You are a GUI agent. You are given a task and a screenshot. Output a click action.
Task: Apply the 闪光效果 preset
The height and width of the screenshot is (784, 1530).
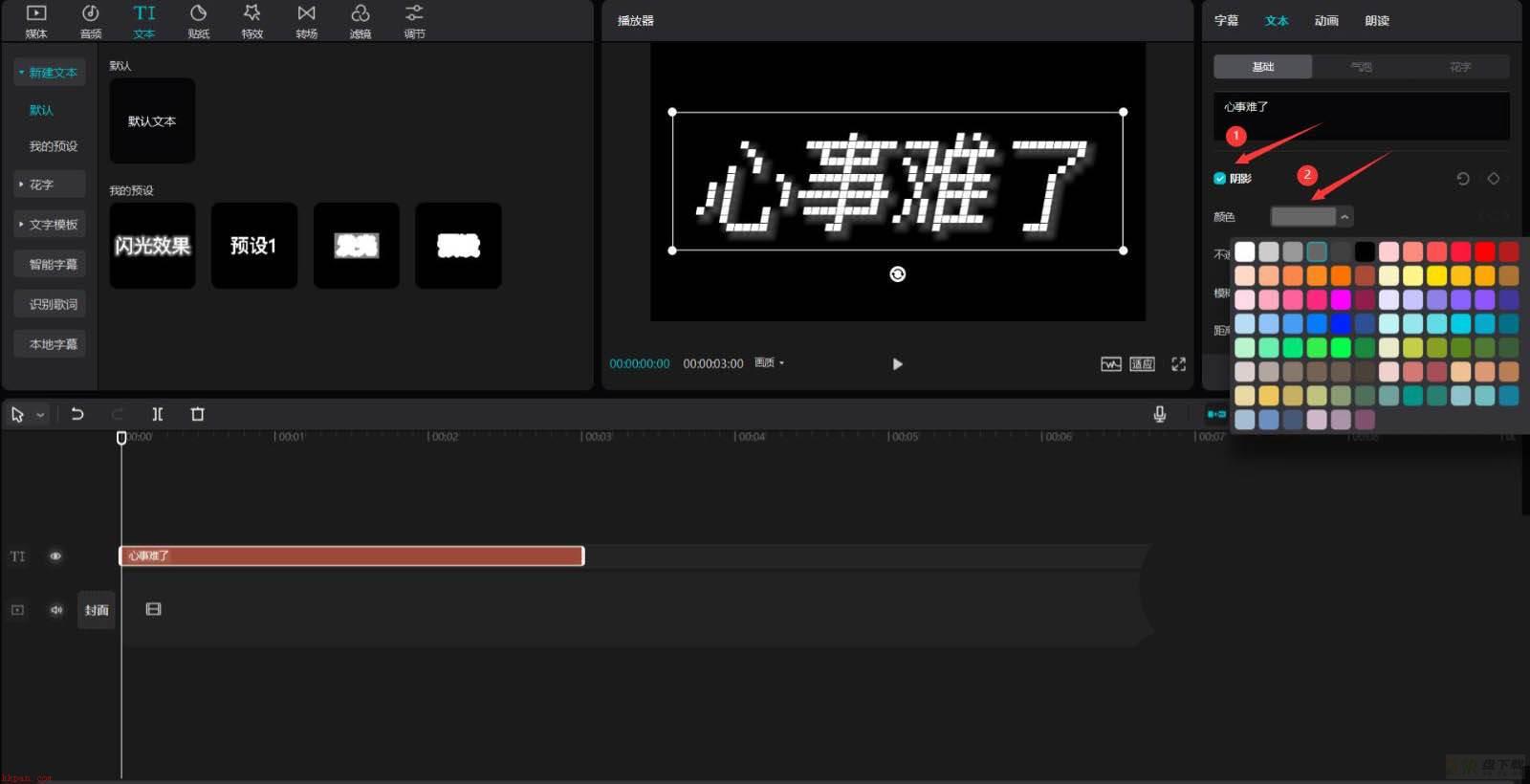click(x=152, y=246)
